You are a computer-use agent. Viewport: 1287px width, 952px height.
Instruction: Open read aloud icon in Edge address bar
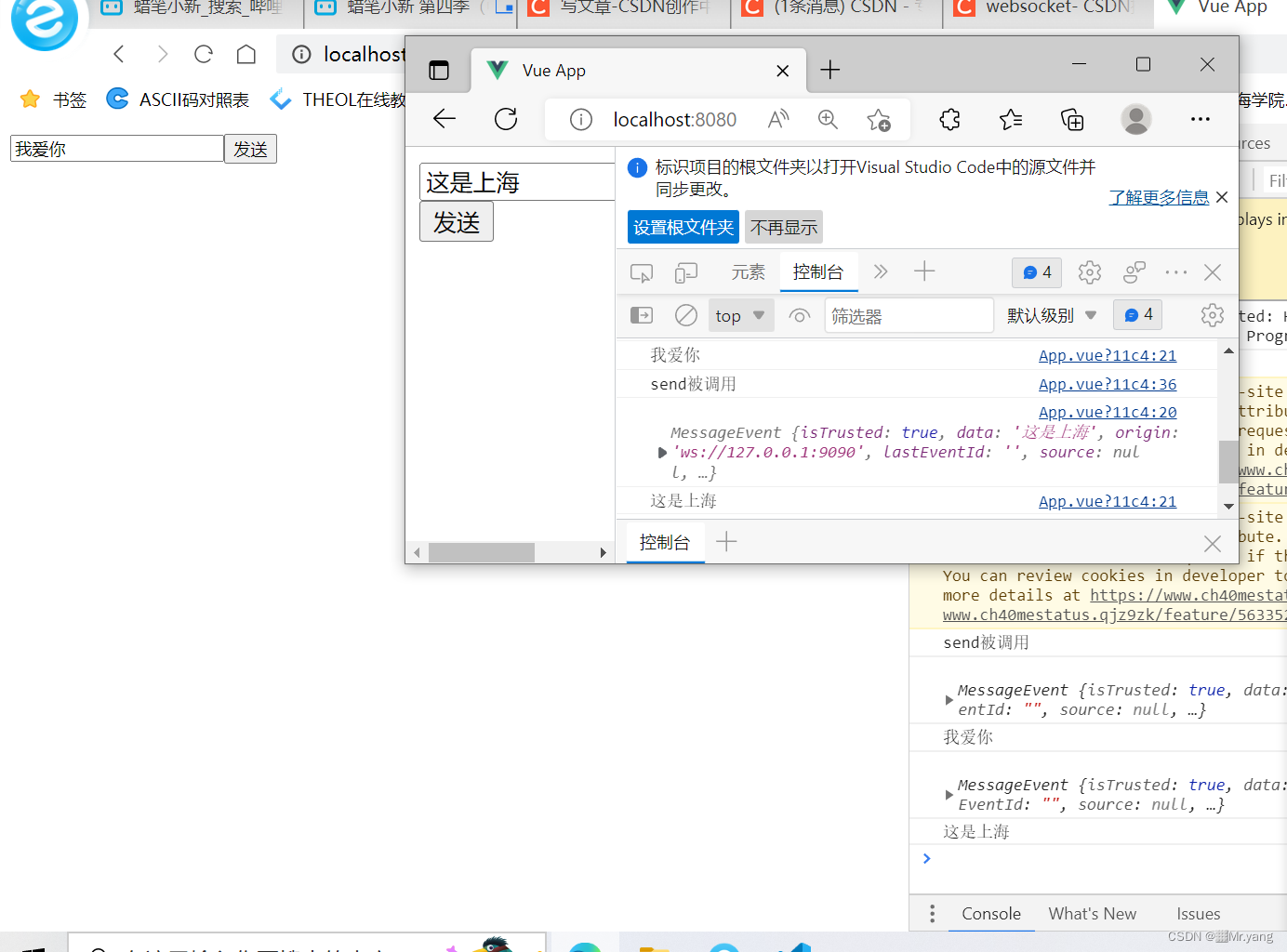(x=778, y=119)
